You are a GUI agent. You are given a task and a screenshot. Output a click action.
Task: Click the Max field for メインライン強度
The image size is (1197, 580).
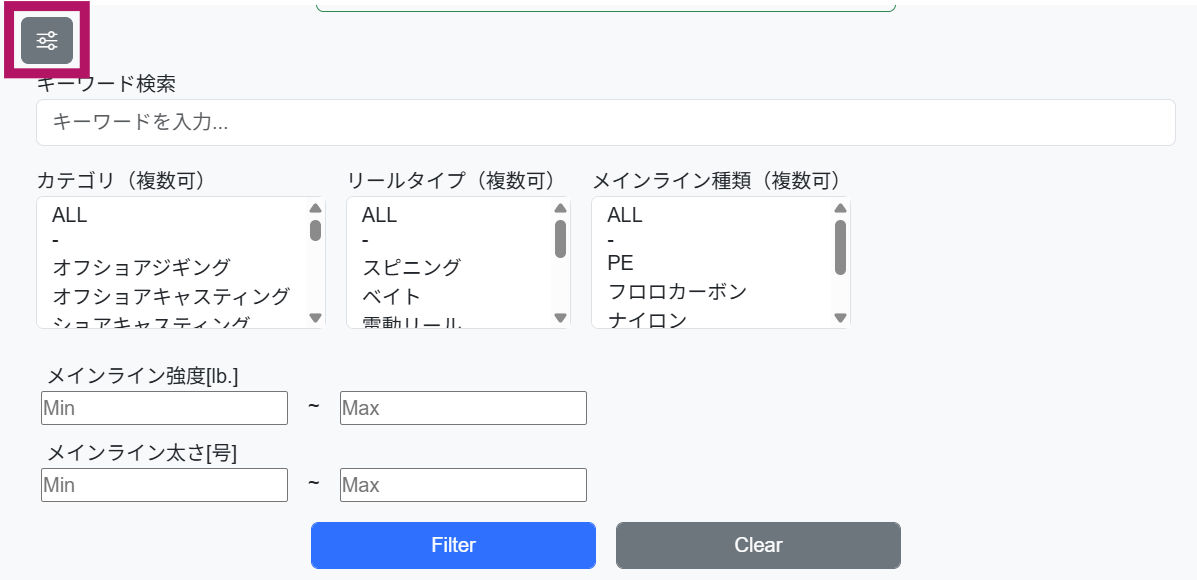[x=462, y=407]
